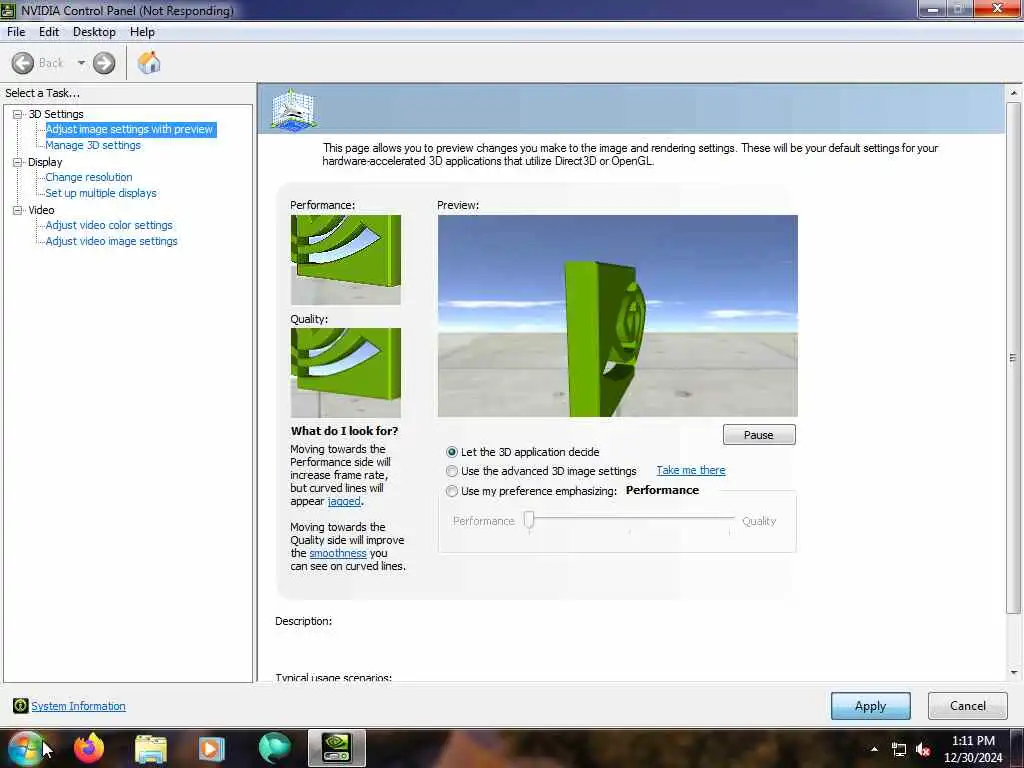Viewport: 1024px width, 768px height.
Task: Click NVIDIA Control Panel taskbar button
Action: (336, 748)
